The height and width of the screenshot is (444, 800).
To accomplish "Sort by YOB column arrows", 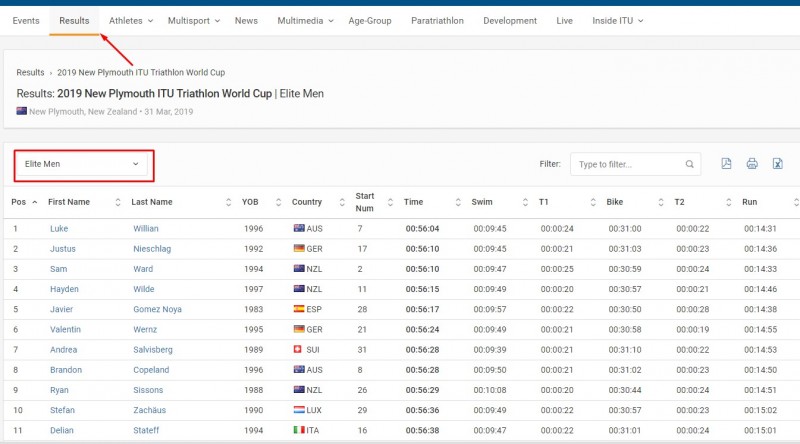I will coord(279,202).
